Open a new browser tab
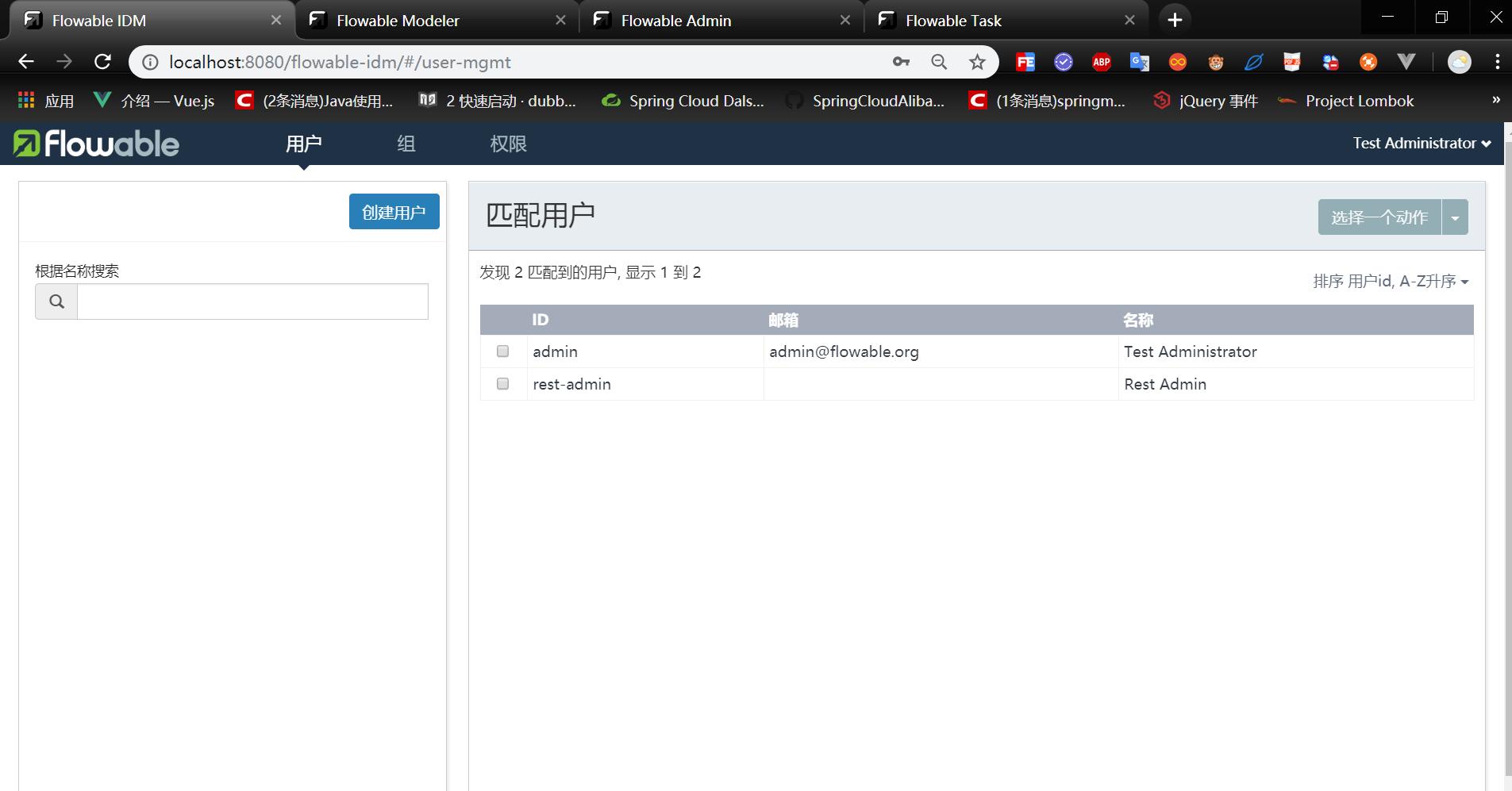1512x791 pixels. 1175,20
